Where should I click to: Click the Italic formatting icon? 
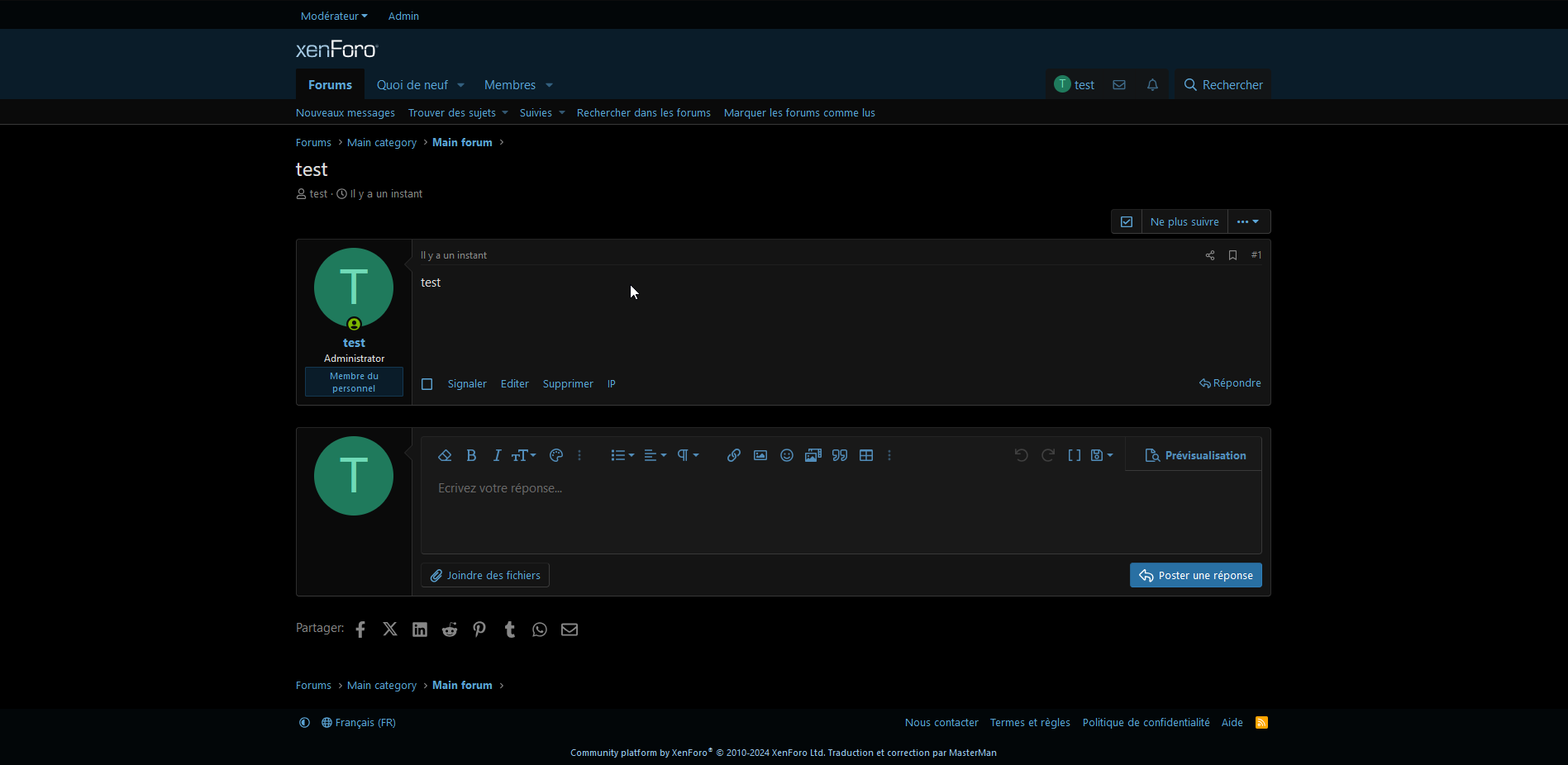497,455
